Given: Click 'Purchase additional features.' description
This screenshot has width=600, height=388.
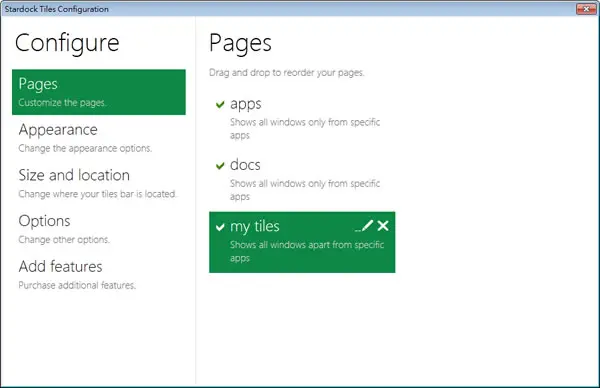Looking at the screenshot, I should point(77,285).
